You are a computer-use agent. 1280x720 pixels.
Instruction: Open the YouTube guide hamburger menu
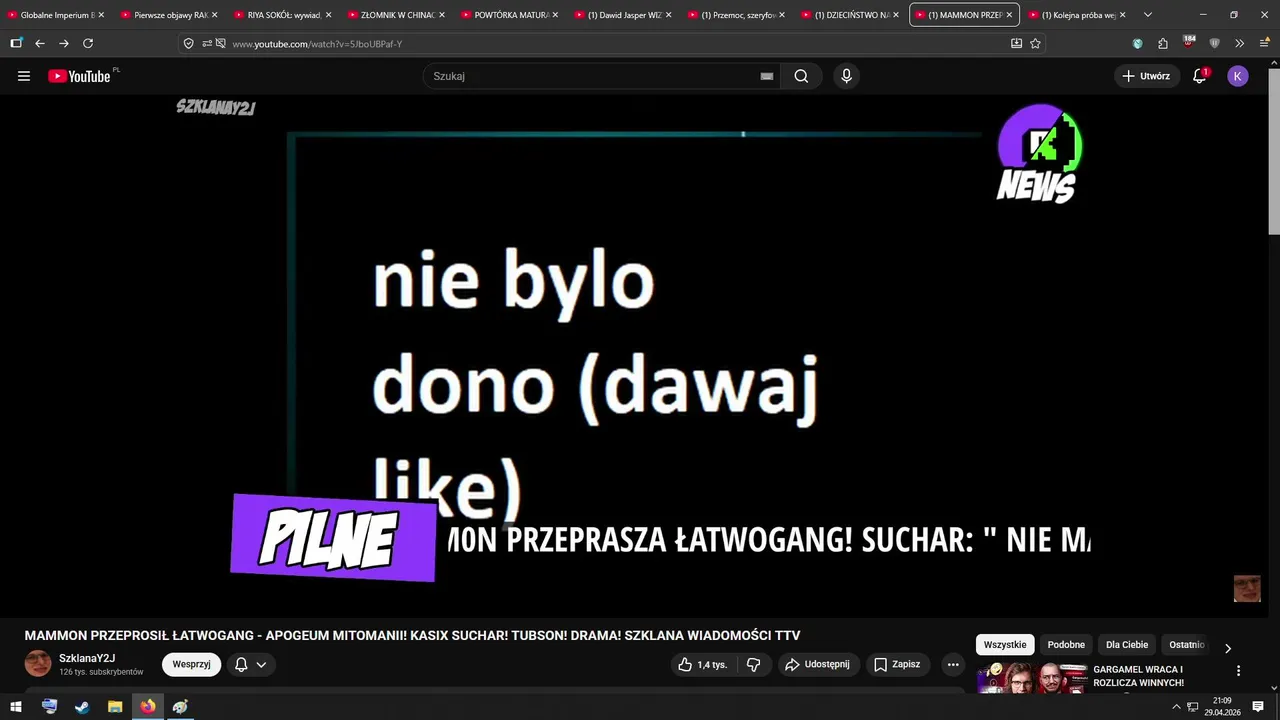pos(24,76)
